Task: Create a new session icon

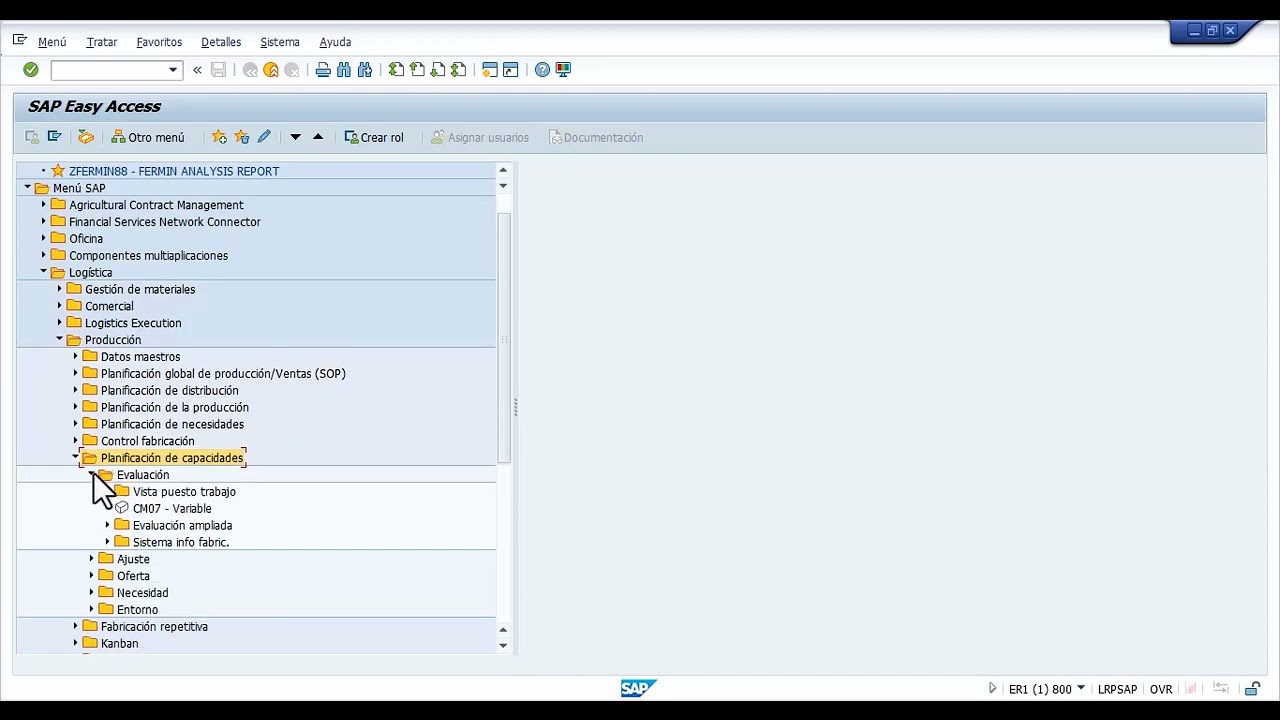Action: tap(490, 70)
